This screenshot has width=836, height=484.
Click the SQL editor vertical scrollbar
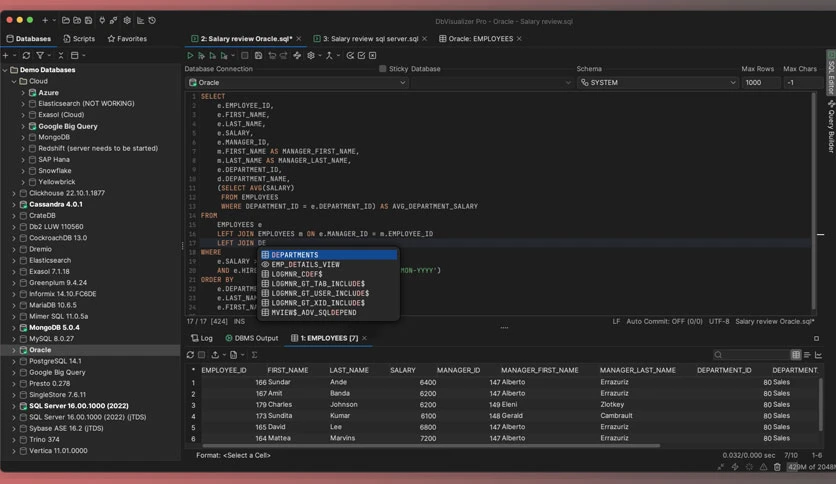(814, 201)
